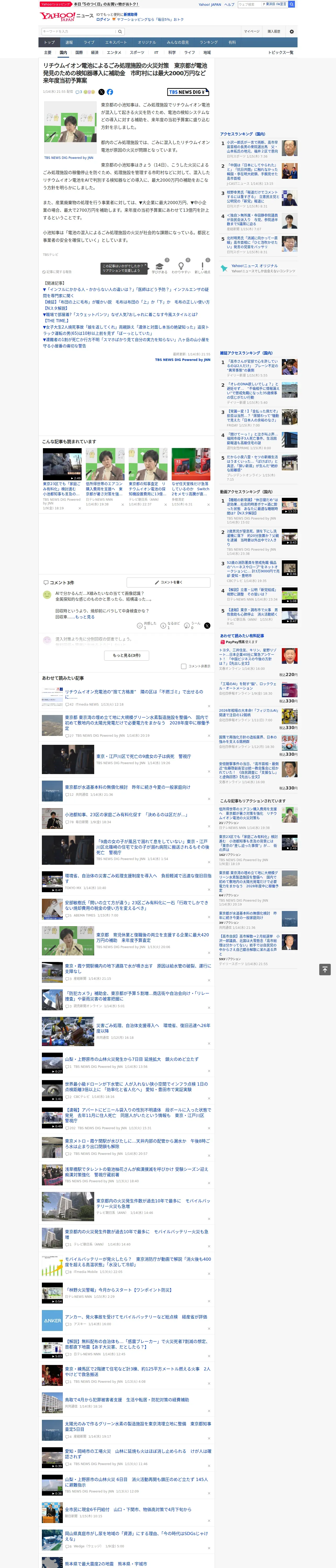
Task: Open the トップ navigation tab
Action: (49, 43)
